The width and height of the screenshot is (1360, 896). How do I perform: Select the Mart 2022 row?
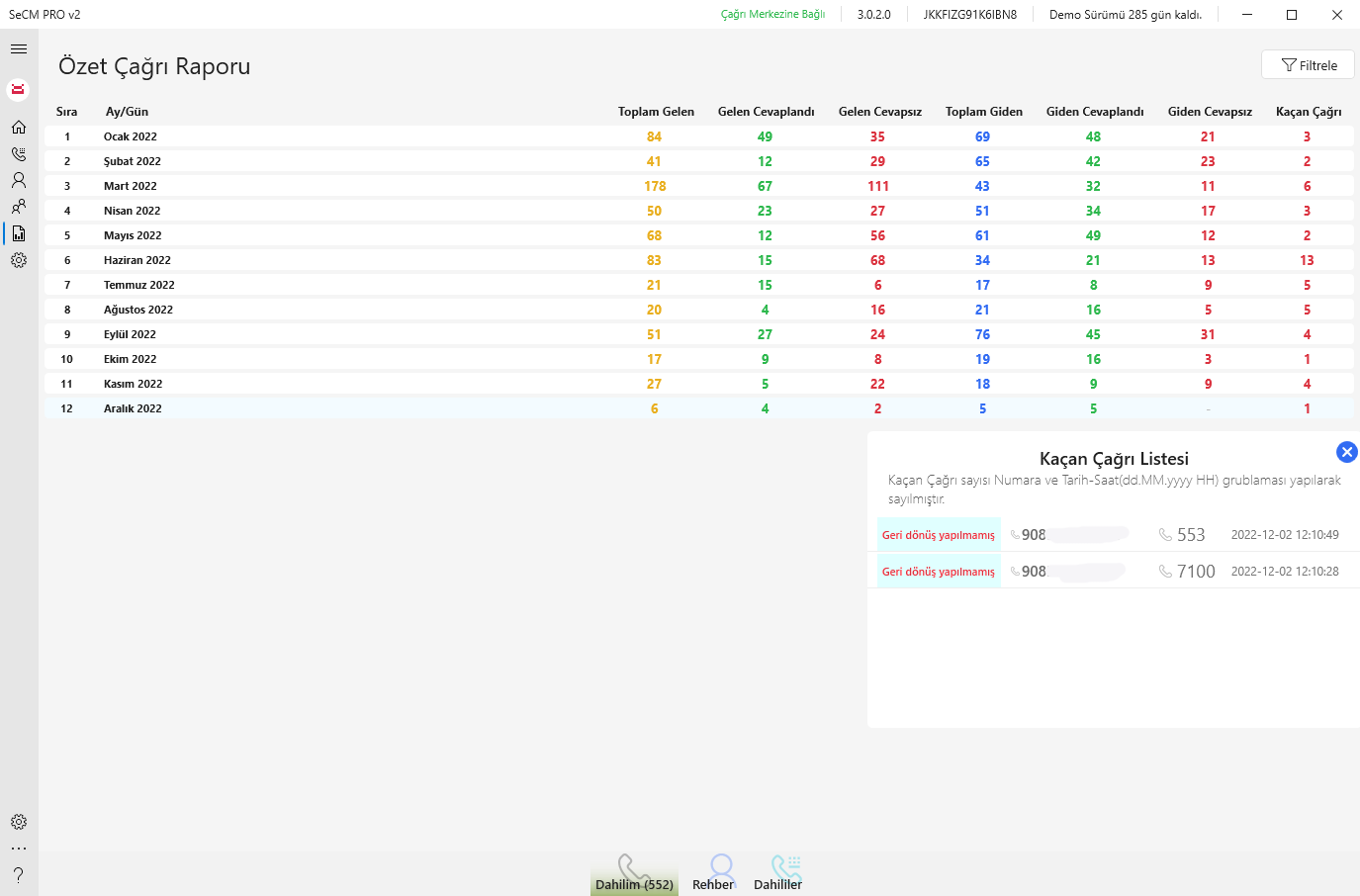[x=130, y=186]
